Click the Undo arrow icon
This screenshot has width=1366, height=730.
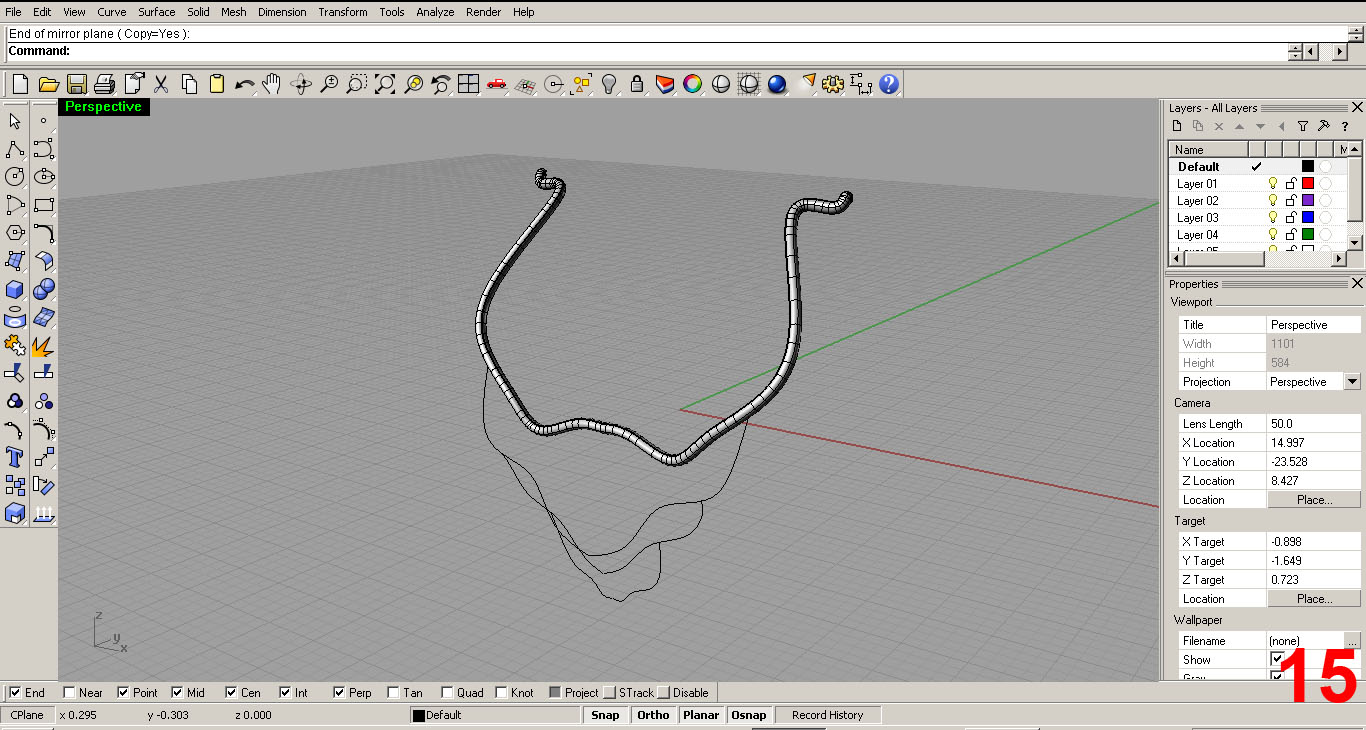[244, 84]
